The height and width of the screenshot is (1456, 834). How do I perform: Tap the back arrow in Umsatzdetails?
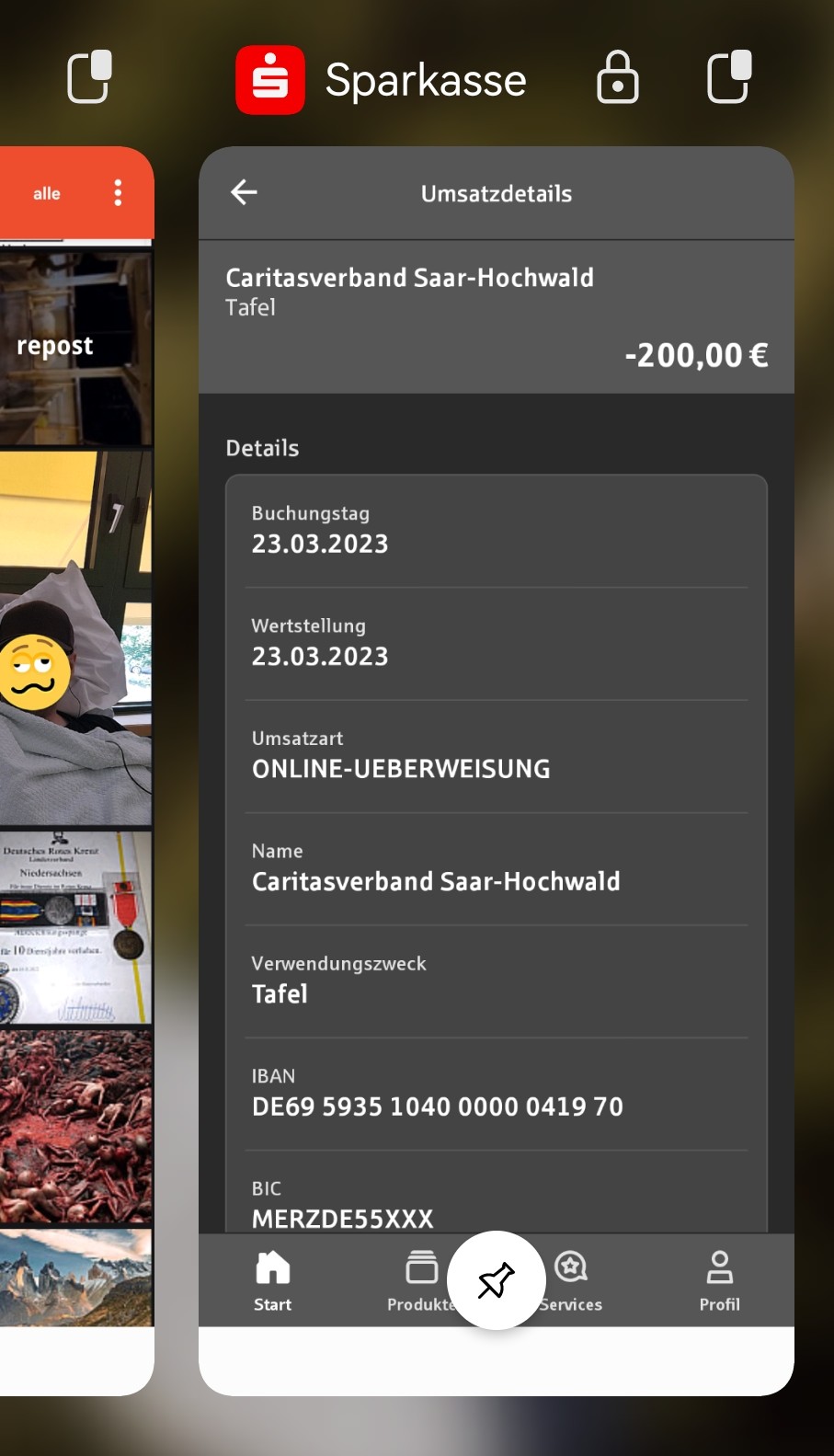[x=244, y=192]
